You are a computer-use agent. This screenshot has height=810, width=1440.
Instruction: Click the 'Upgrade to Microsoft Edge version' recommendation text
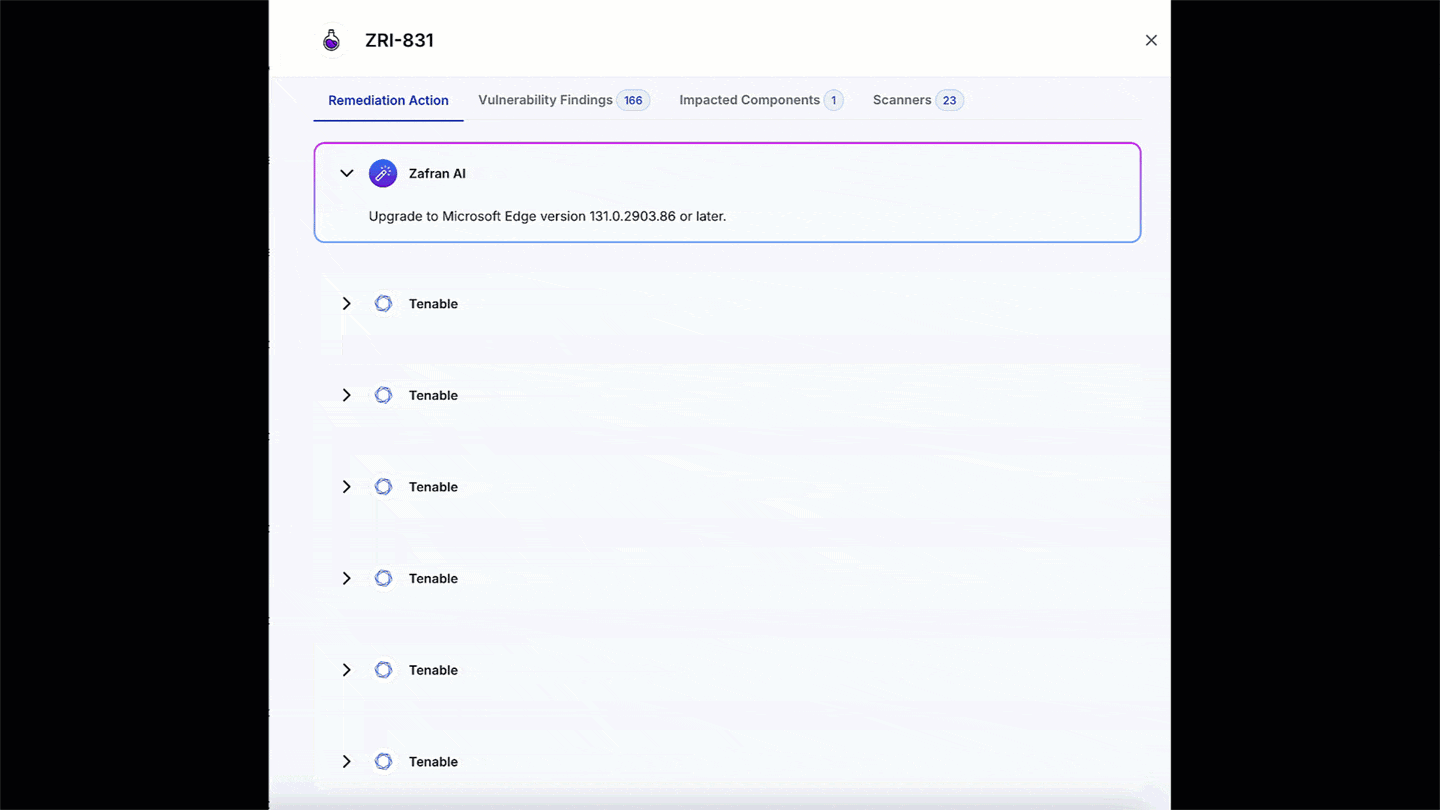pos(547,216)
